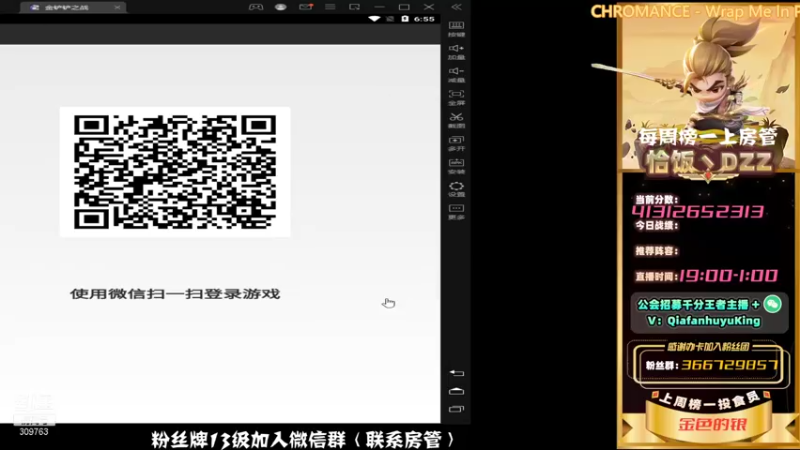Screen dimensions: 800x450
Task: Click the stream time 19:00-1:00
Action: (728, 276)
